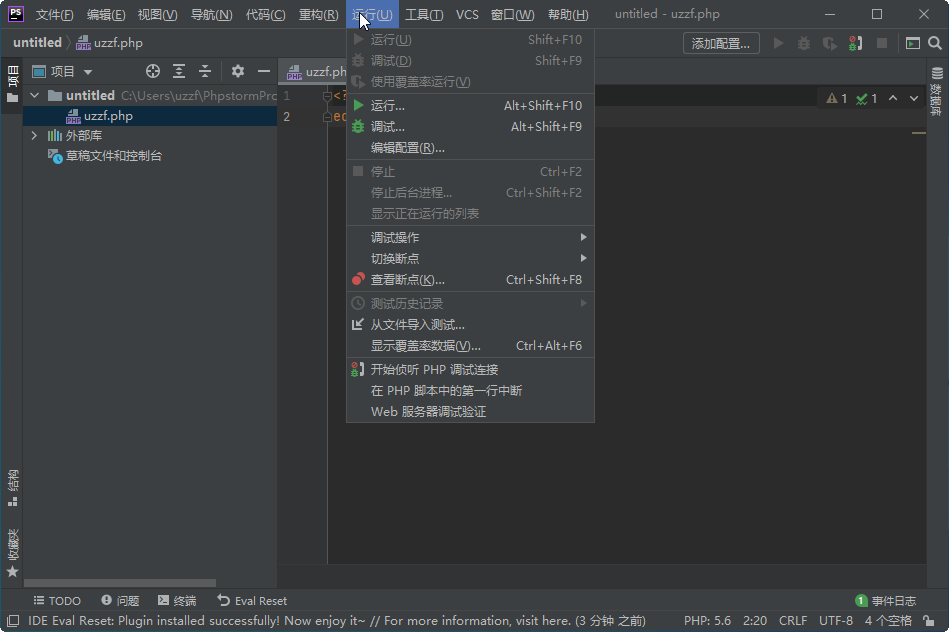Click the run anything window icon in toolbar
Screen dimensions: 949x632
pyautogui.click(x=913, y=43)
